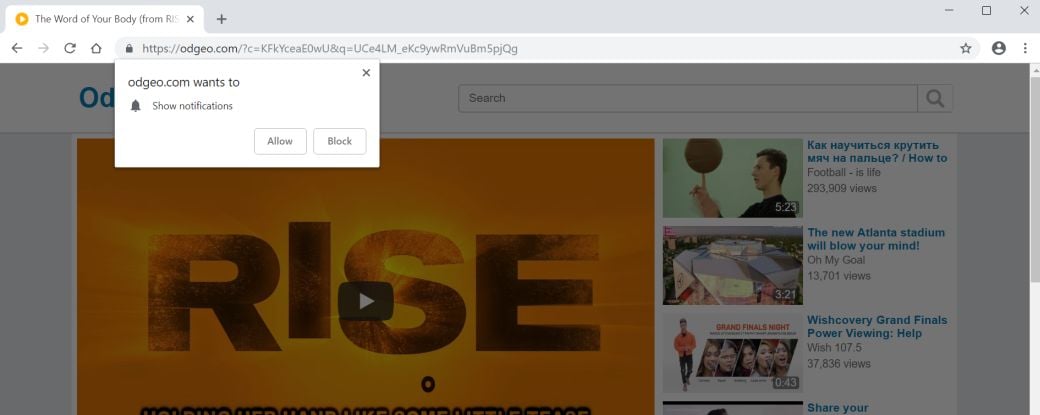The height and width of the screenshot is (415, 1040).
Task: Click '13,701 views' text
Action: 838,276
